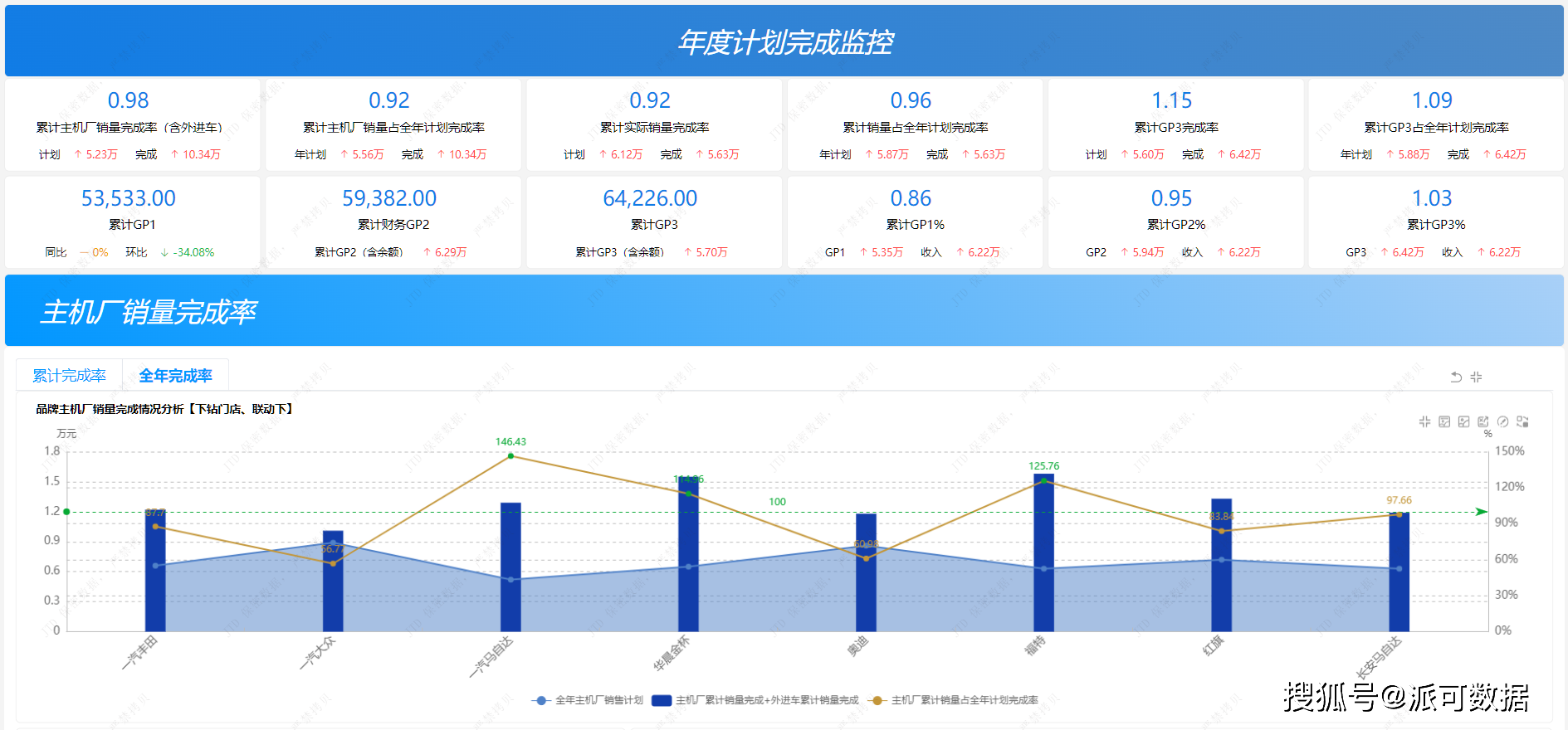
Task: Click the 累计实际销量完成率 card title
Action: 654,128
